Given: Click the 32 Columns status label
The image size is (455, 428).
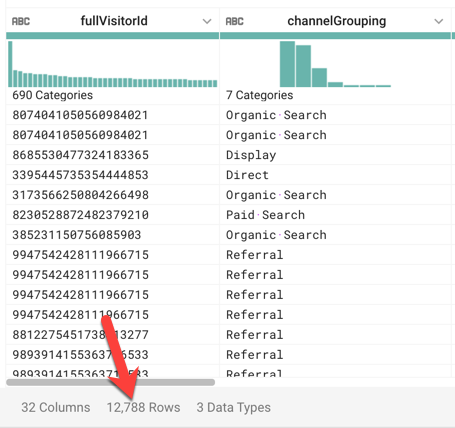Looking at the screenshot, I should pos(56,407).
